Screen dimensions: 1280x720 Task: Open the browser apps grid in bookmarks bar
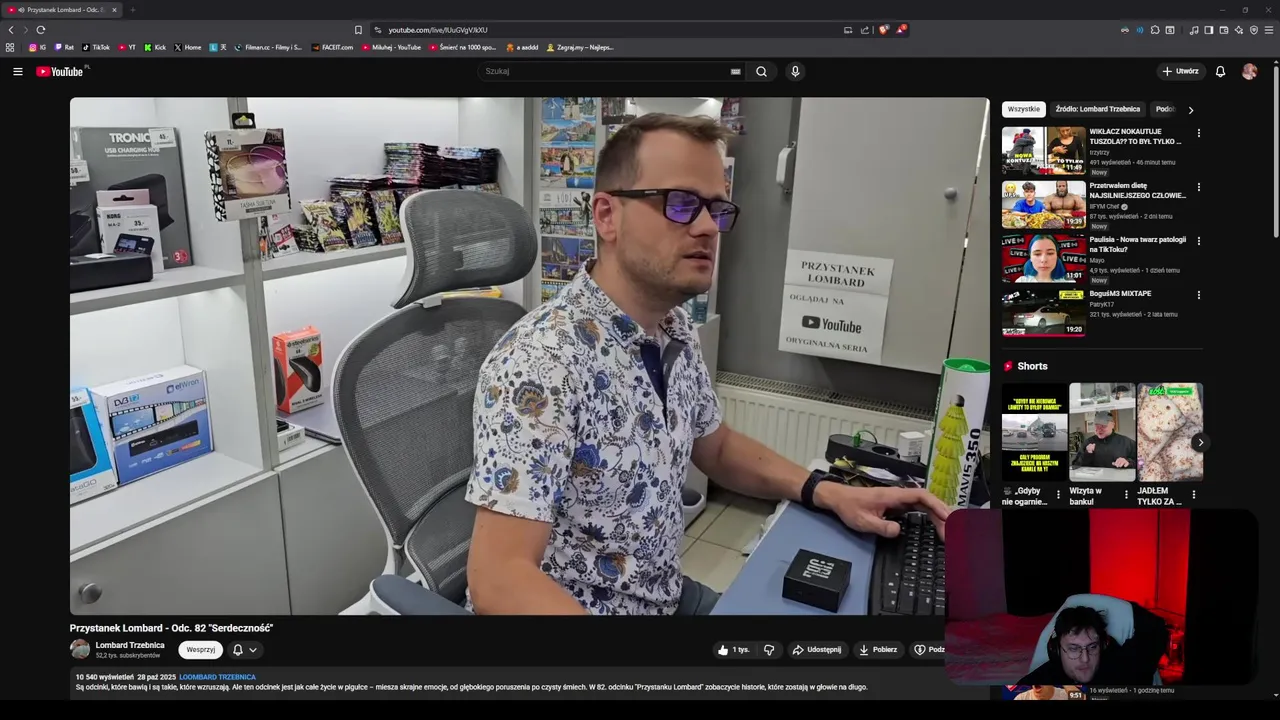pyautogui.click(x=10, y=47)
